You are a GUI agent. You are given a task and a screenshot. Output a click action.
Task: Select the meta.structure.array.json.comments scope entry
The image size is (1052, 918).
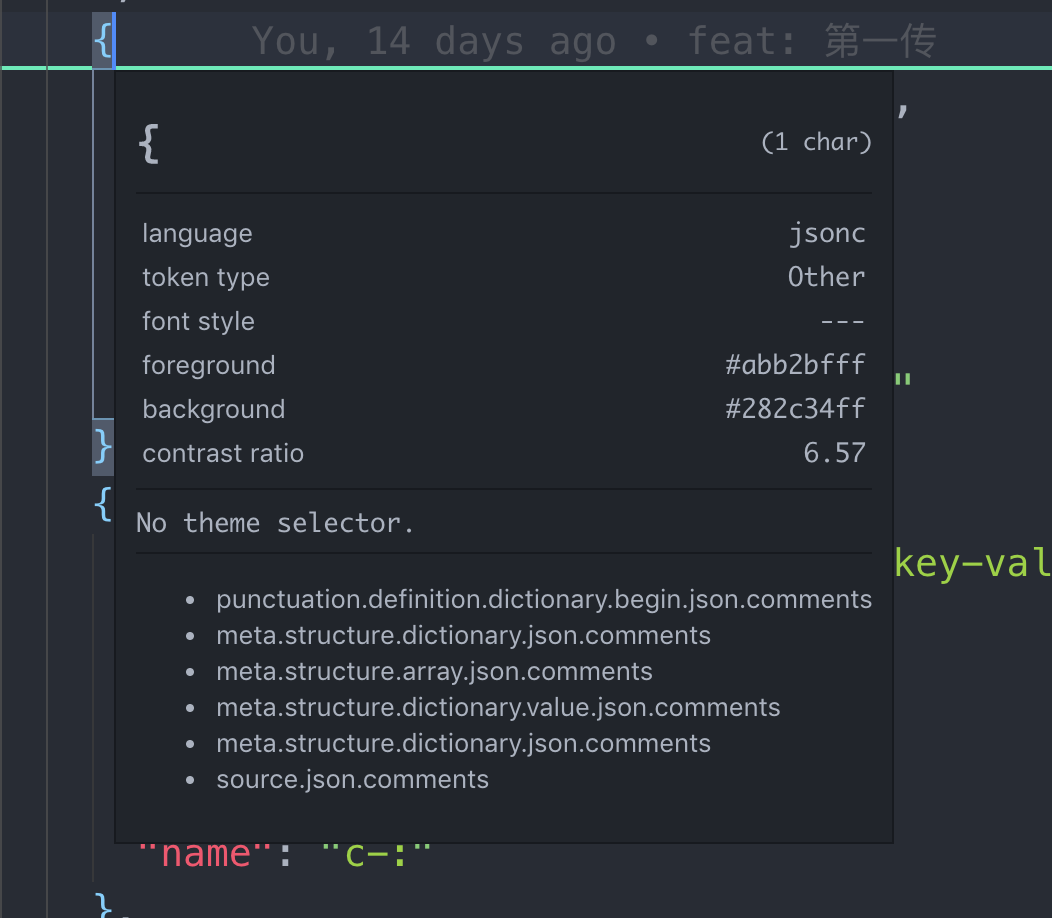(434, 672)
